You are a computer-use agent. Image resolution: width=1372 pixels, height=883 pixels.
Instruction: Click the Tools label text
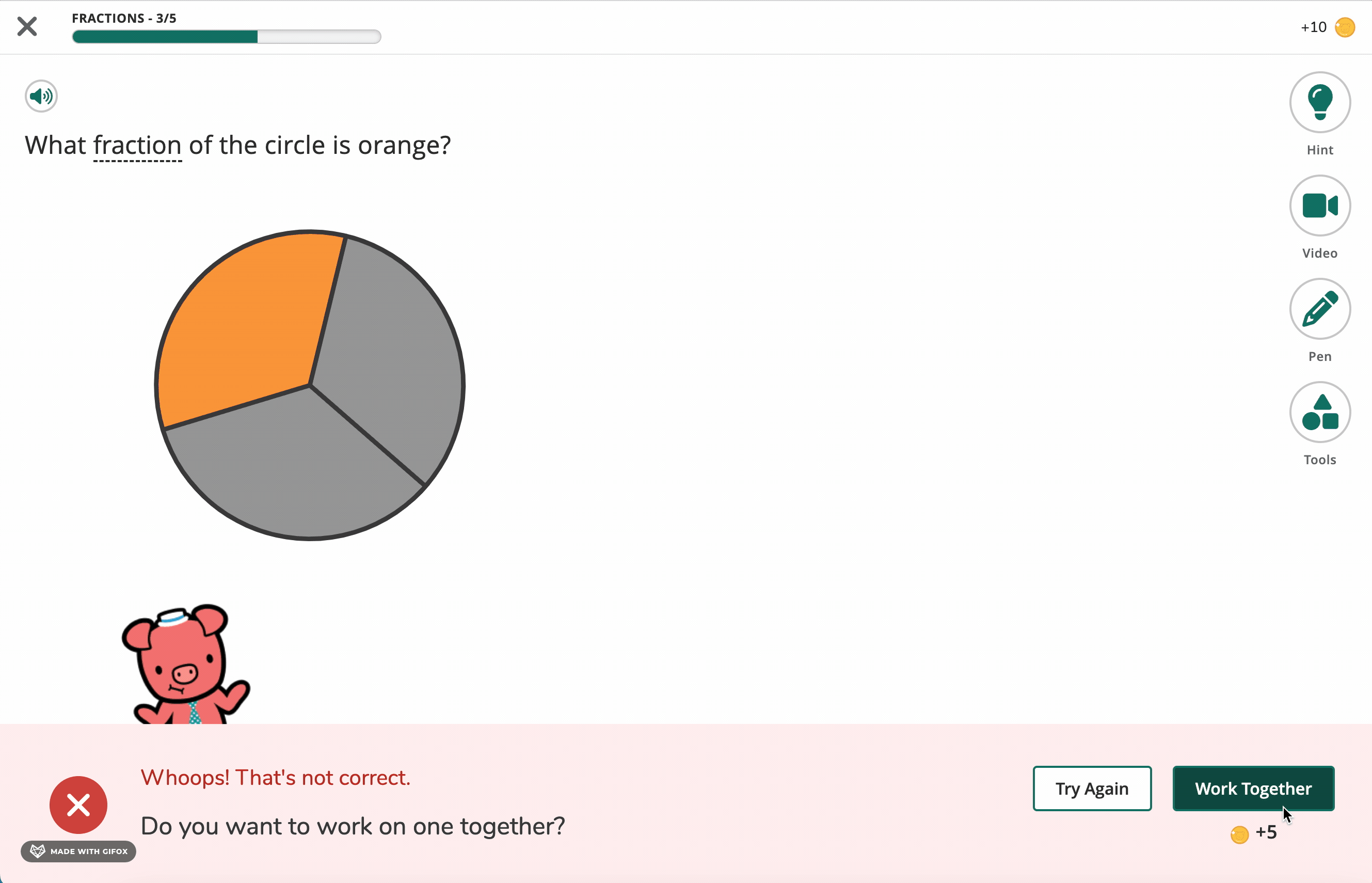pyautogui.click(x=1320, y=460)
